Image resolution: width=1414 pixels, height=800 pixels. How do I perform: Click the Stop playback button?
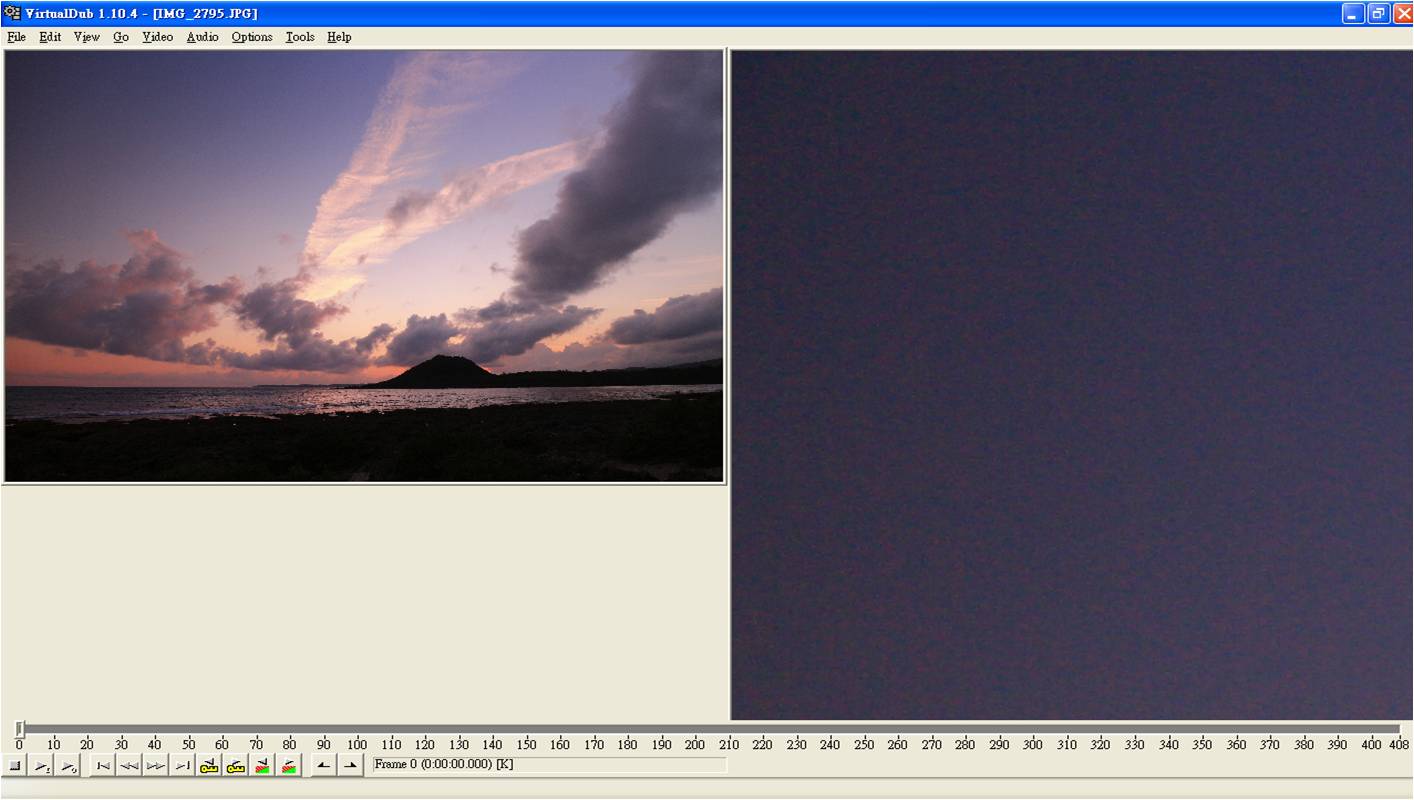[x=15, y=766]
